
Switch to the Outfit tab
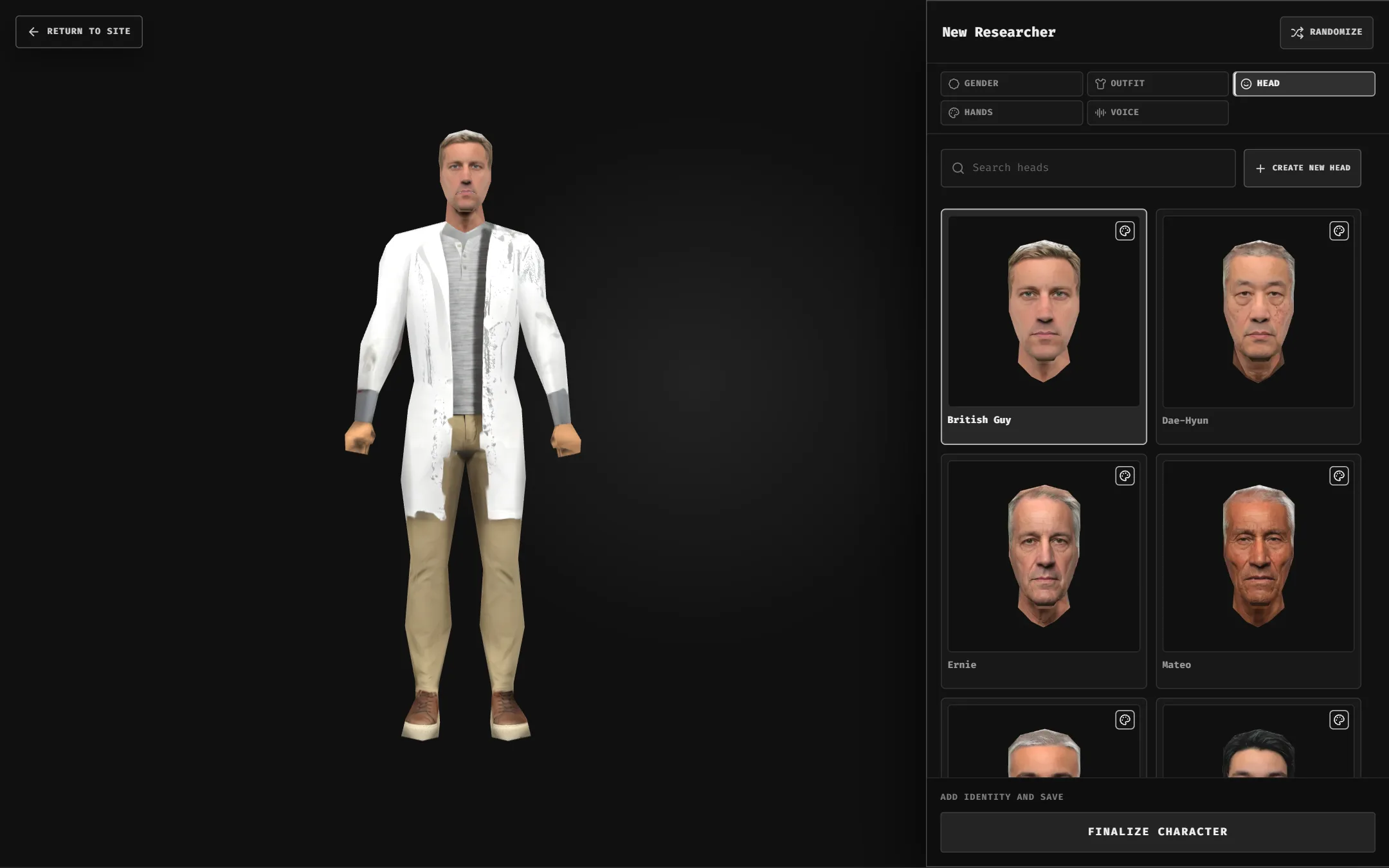1157,84
